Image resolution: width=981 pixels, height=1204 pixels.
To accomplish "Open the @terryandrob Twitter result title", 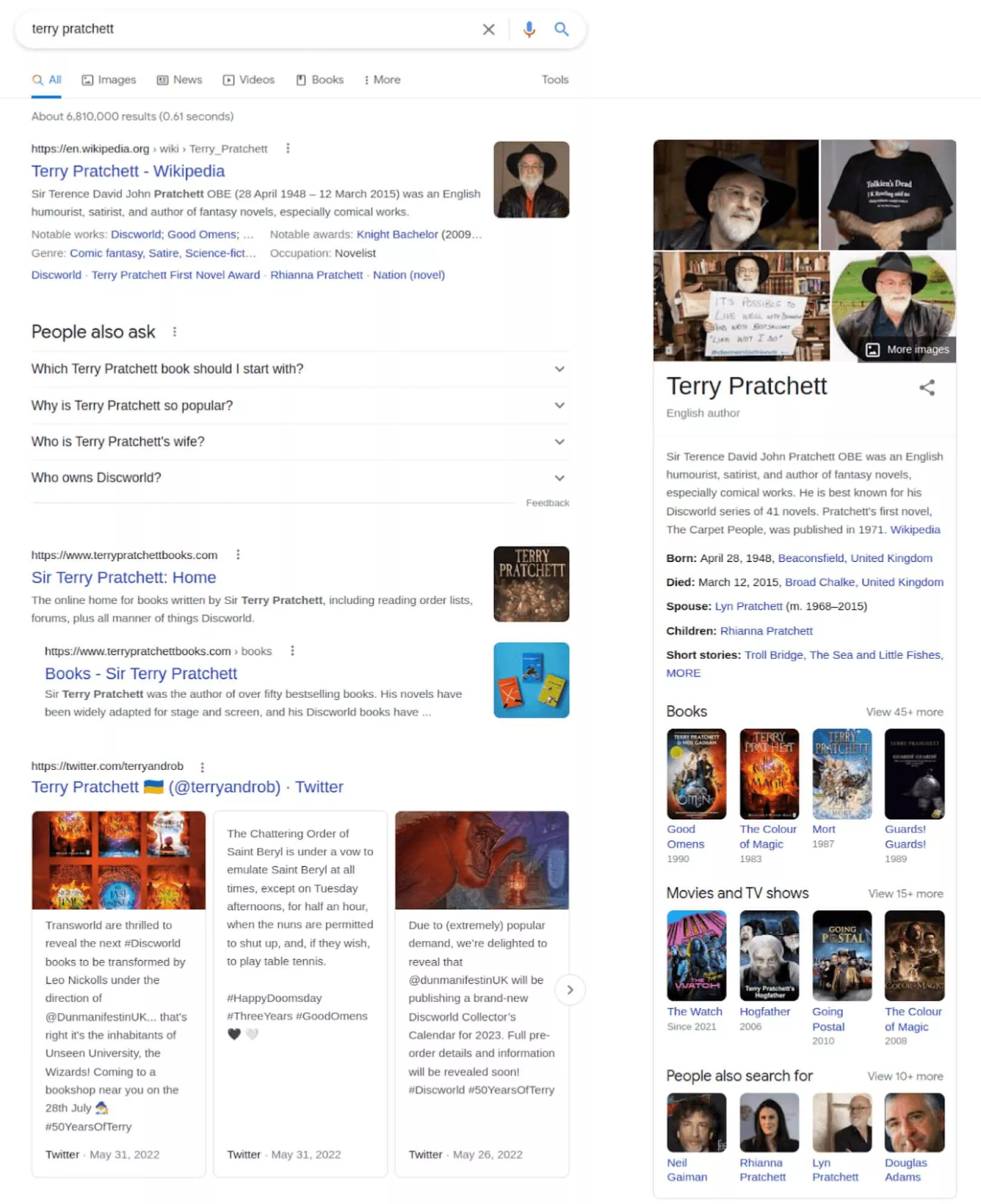I will (x=187, y=787).
